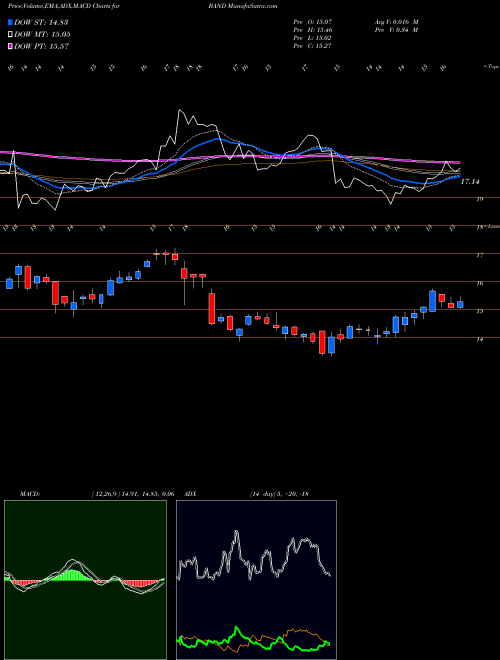Click the large red candle after the gap down
Screen dimensions: 500x660
click(x=212, y=309)
